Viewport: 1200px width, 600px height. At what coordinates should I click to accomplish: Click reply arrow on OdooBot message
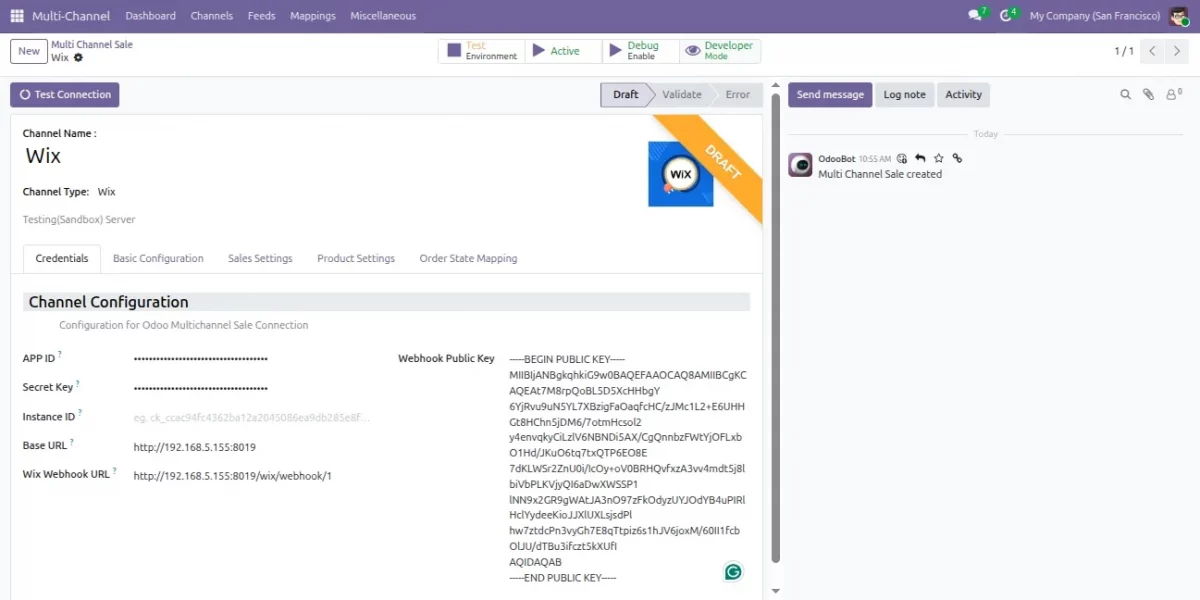[x=920, y=158]
